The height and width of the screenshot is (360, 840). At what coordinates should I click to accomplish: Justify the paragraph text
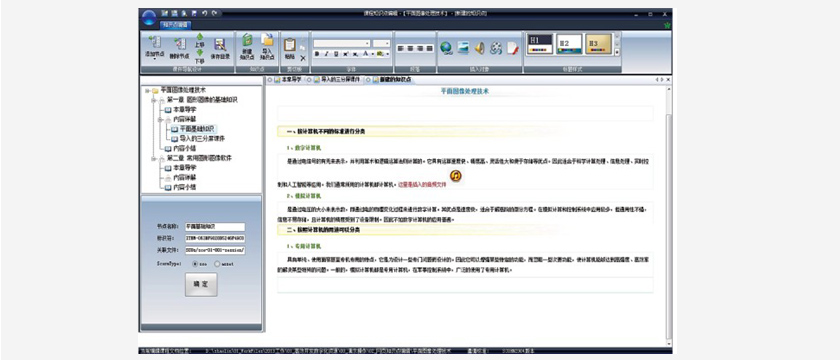point(429,48)
